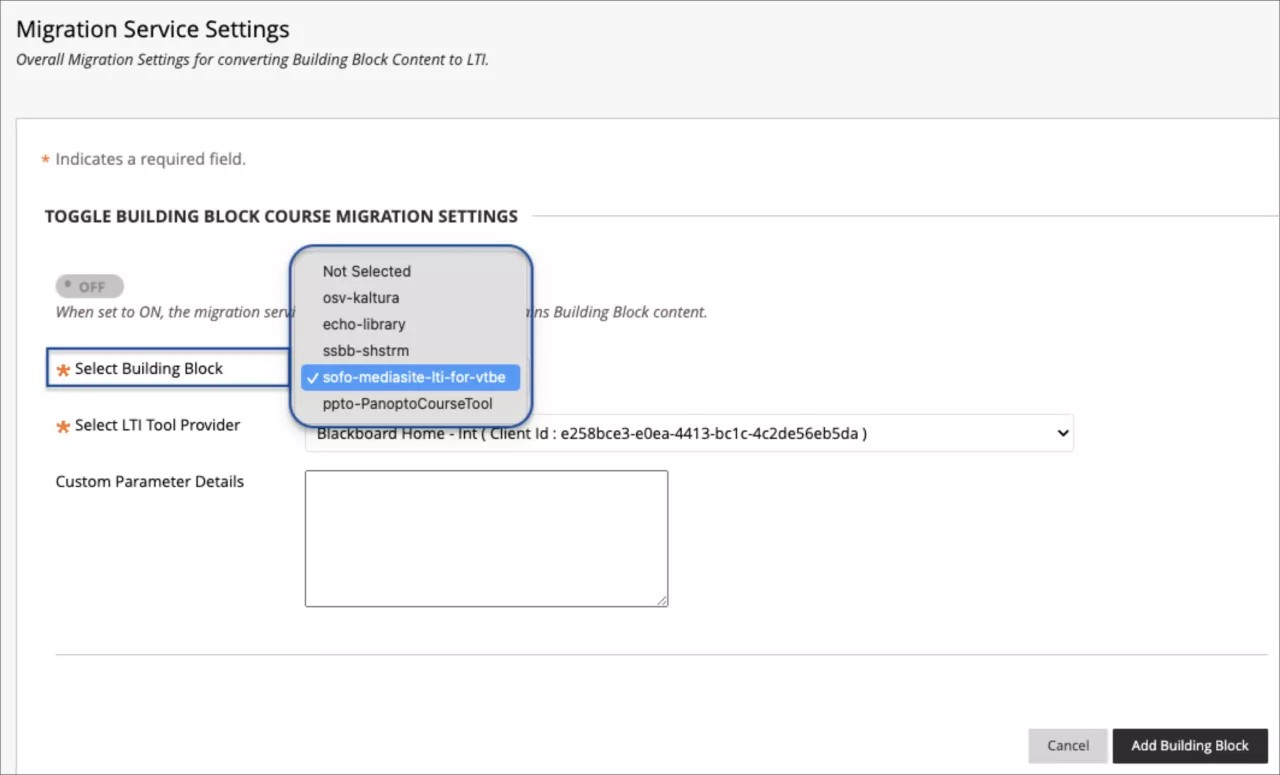Image resolution: width=1280 pixels, height=775 pixels.
Task: Click the checkmark beside sofo-mediasite-lti-for-vtbe
Action: point(314,377)
